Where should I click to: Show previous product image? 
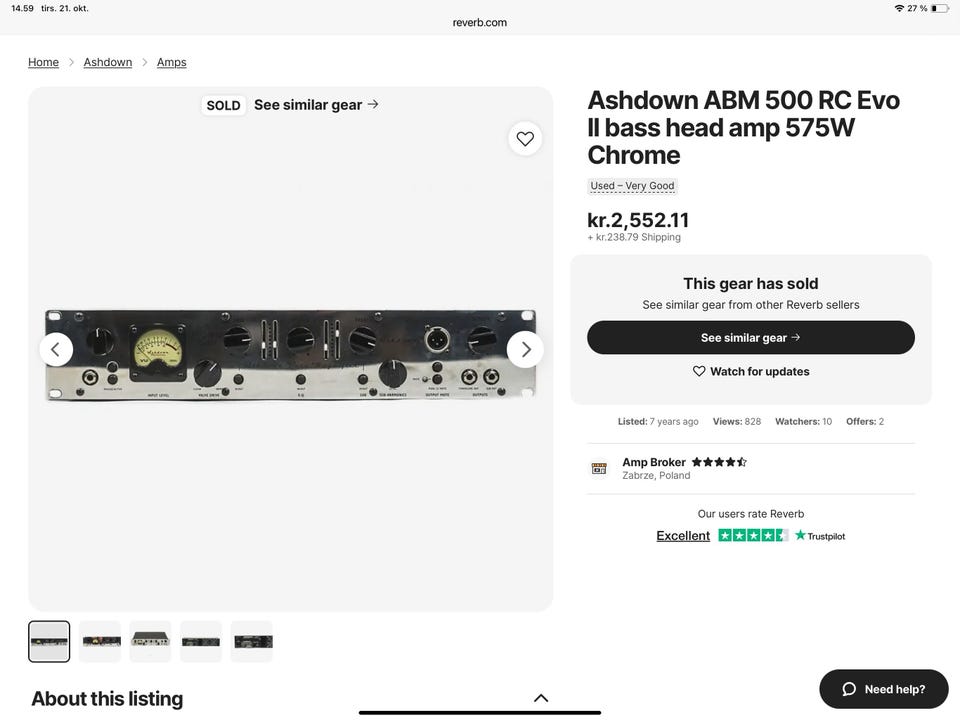click(x=56, y=349)
